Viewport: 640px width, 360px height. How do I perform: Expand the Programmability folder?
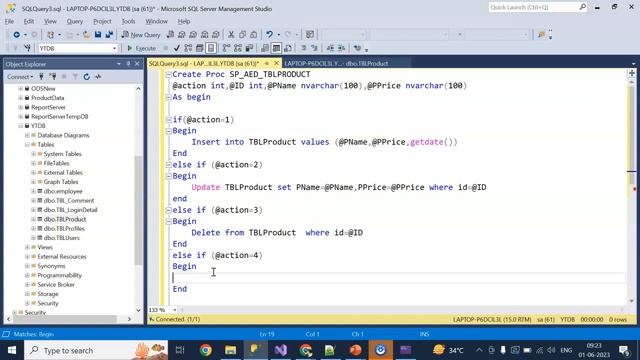(x=27, y=275)
